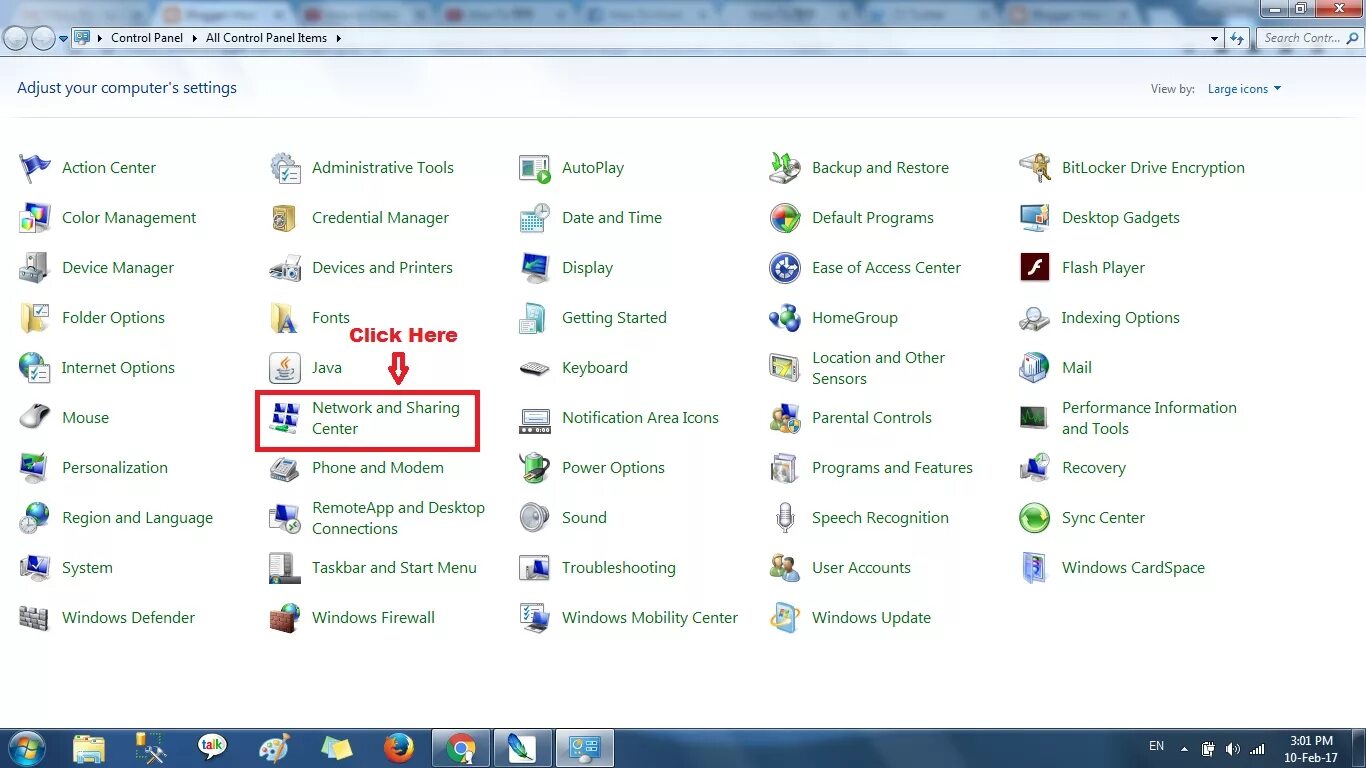Image resolution: width=1366 pixels, height=768 pixels.
Task: Open the View by Large icons dropdown
Action: pos(1244,89)
